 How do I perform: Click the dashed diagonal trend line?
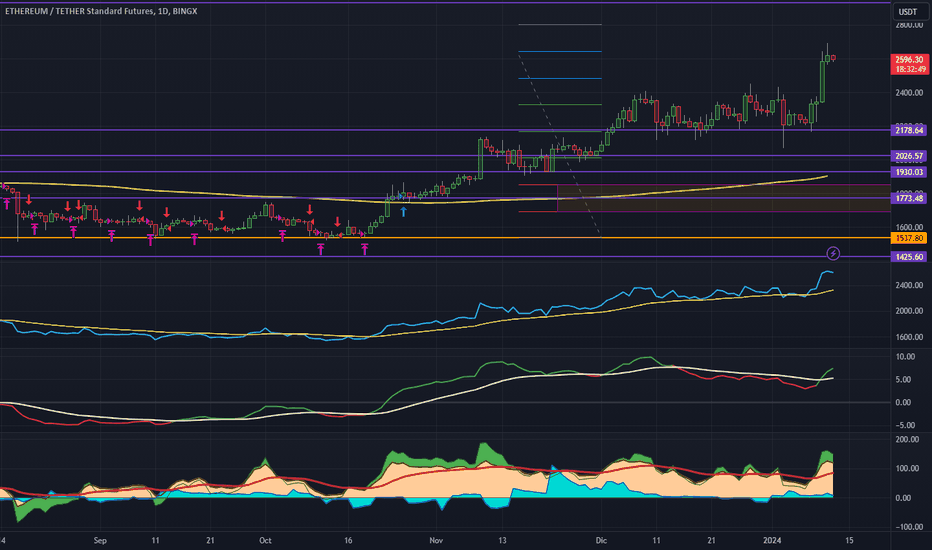(x=559, y=144)
